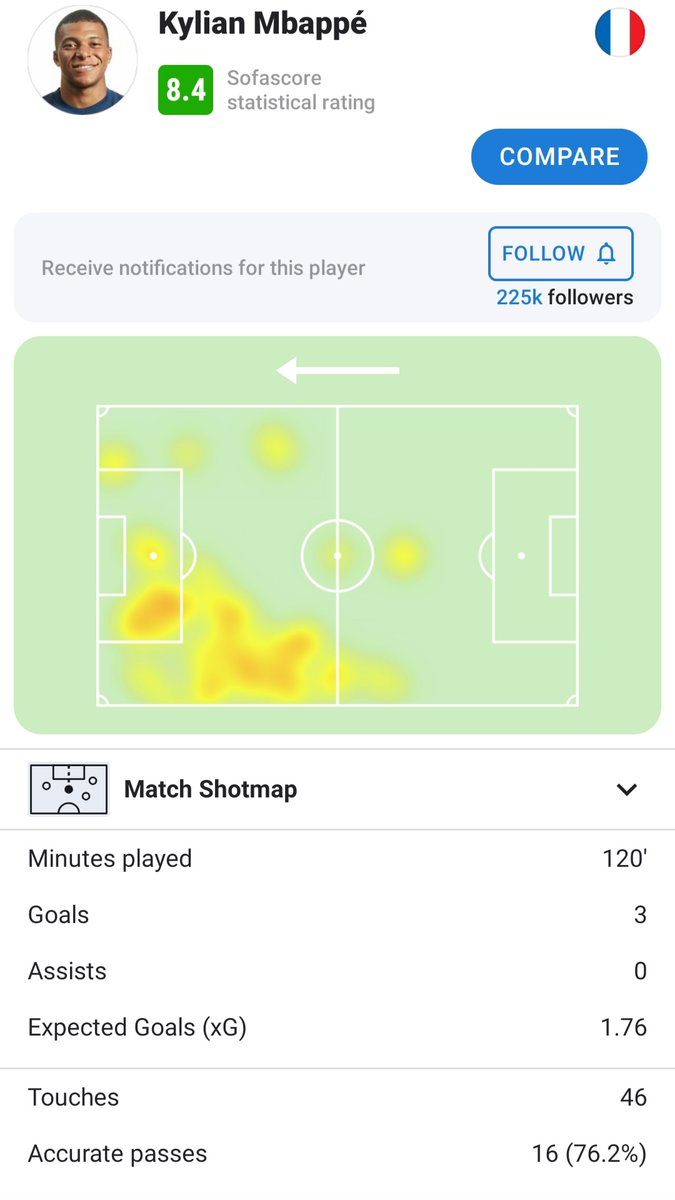Click the Match Shotmap pitch icon

68,789
